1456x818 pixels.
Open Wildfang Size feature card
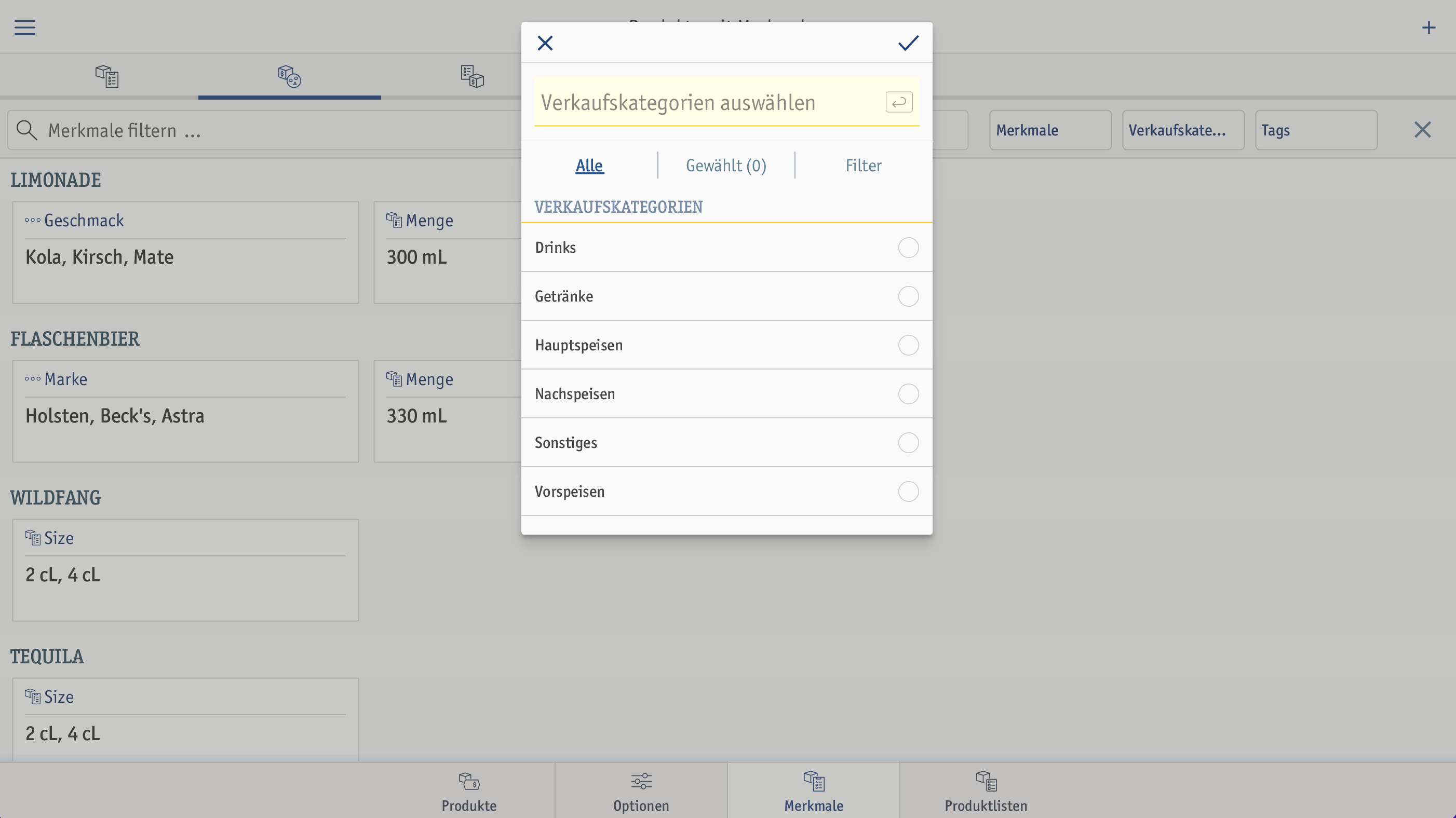185,570
